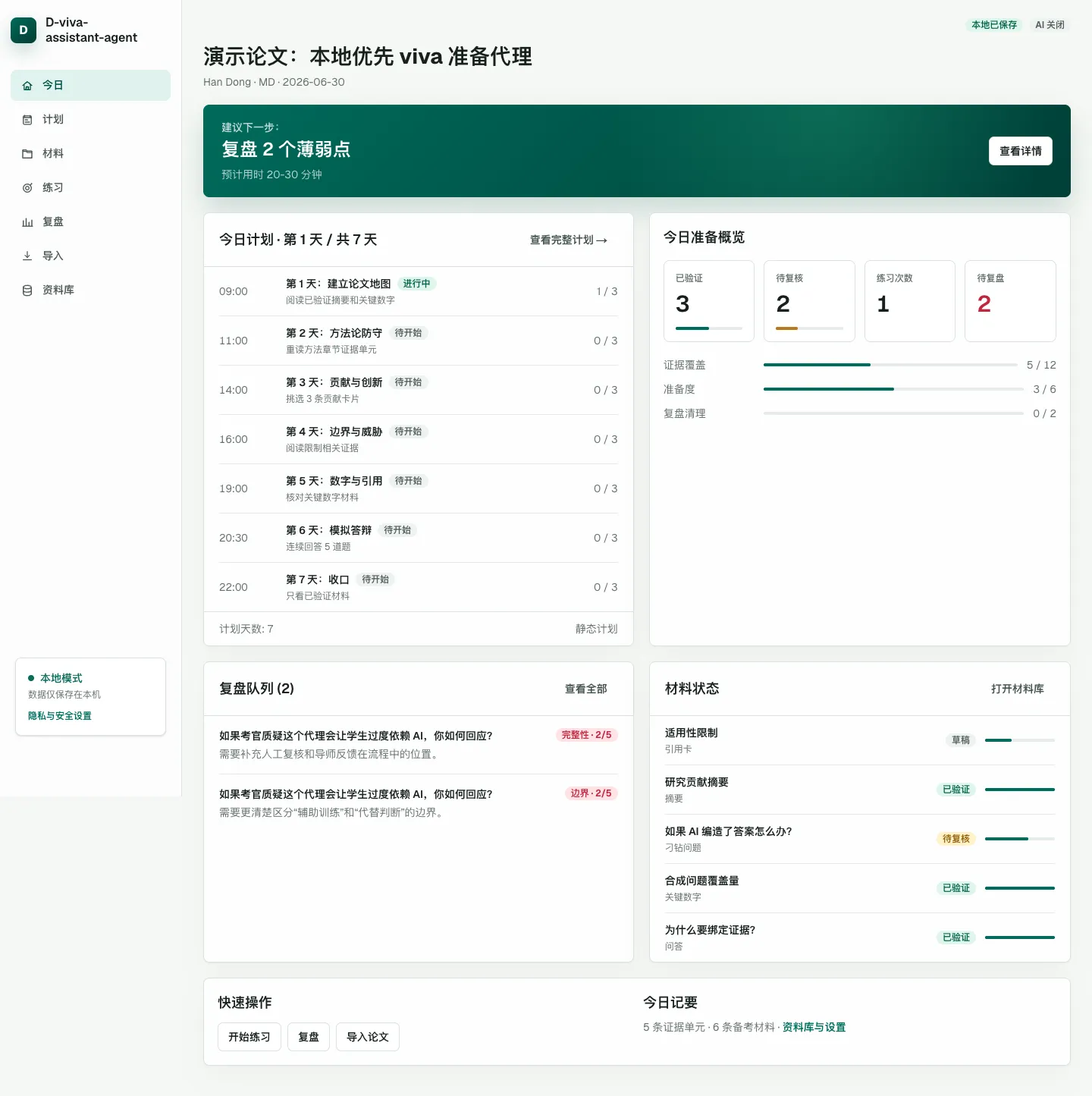Image resolution: width=1092 pixels, height=1096 pixels.
Task: Select the 已验证 stat card
Action: coord(709,301)
